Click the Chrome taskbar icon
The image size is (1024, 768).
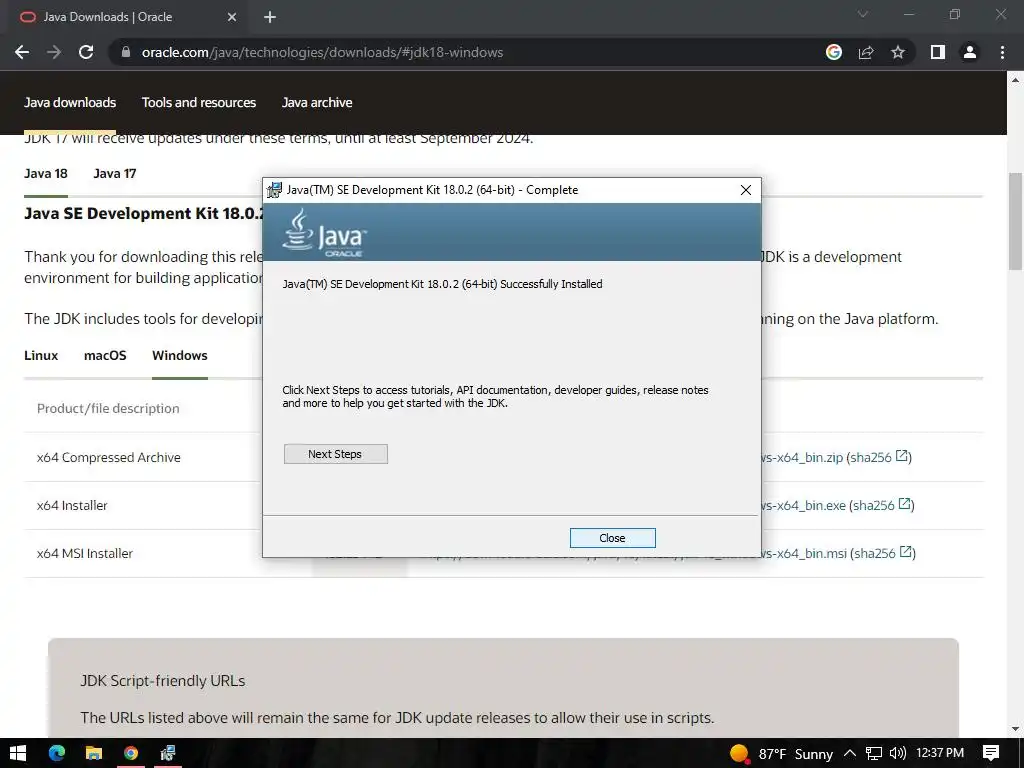tap(131, 753)
